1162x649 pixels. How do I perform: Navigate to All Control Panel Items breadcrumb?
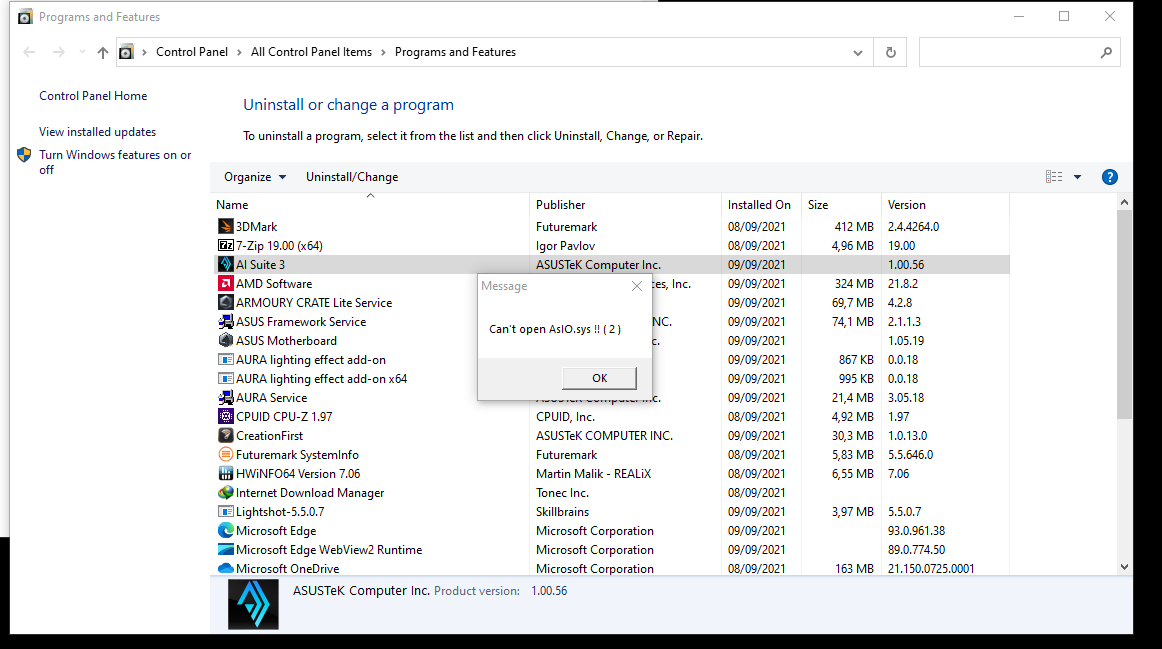coord(311,51)
